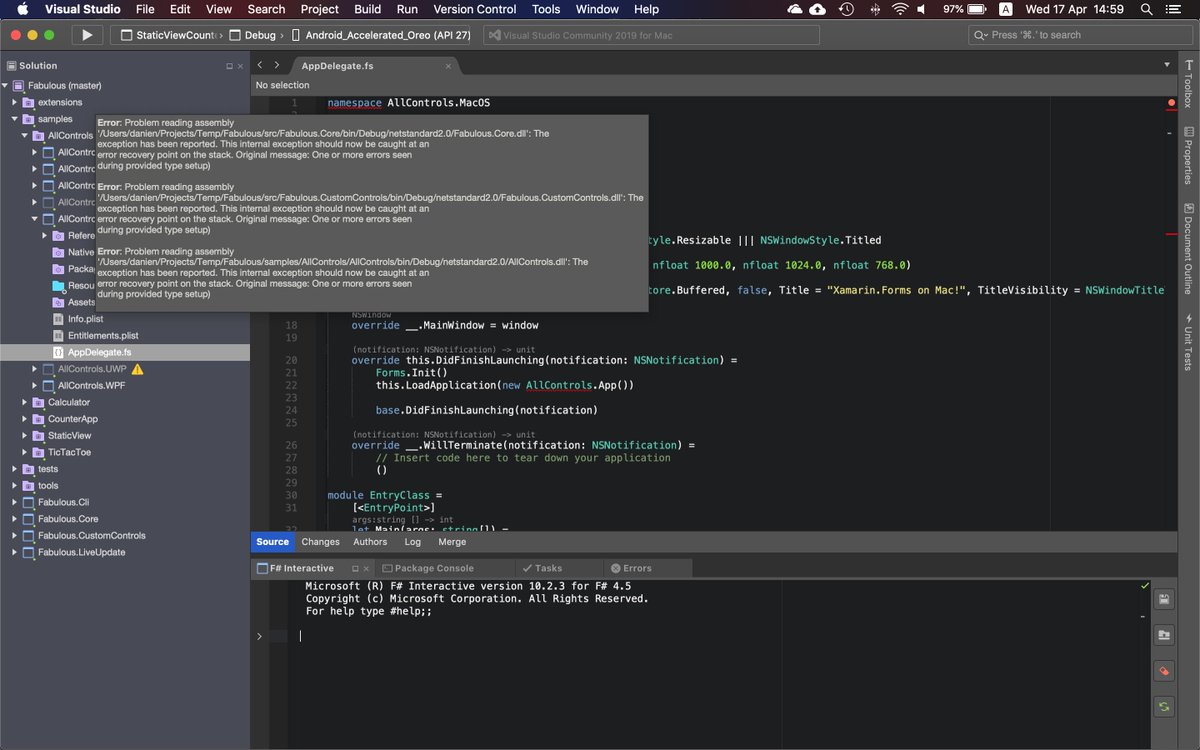Open the Properties side pad
The height and width of the screenshot is (750, 1200).
(1188, 155)
